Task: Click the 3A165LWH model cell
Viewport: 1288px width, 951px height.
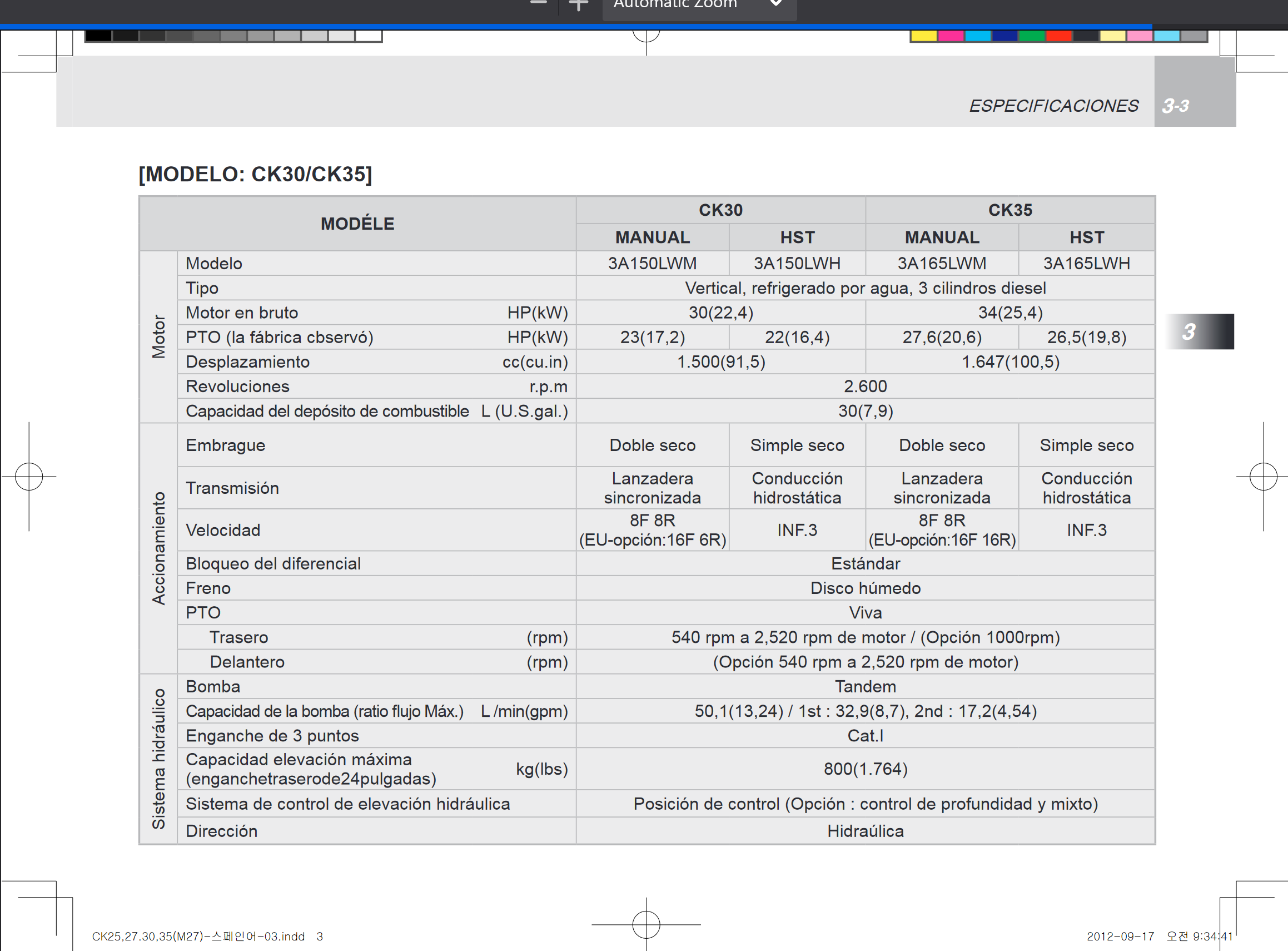Action: coord(1087,264)
